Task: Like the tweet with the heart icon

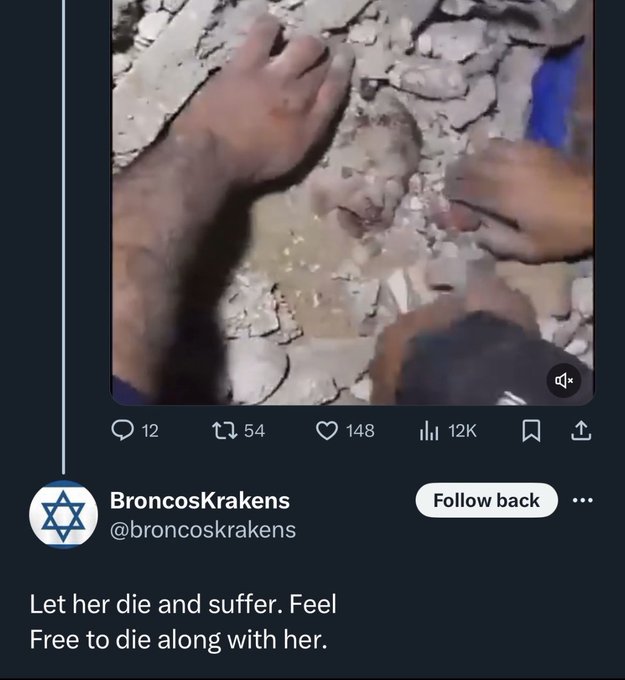Action: [327, 431]
